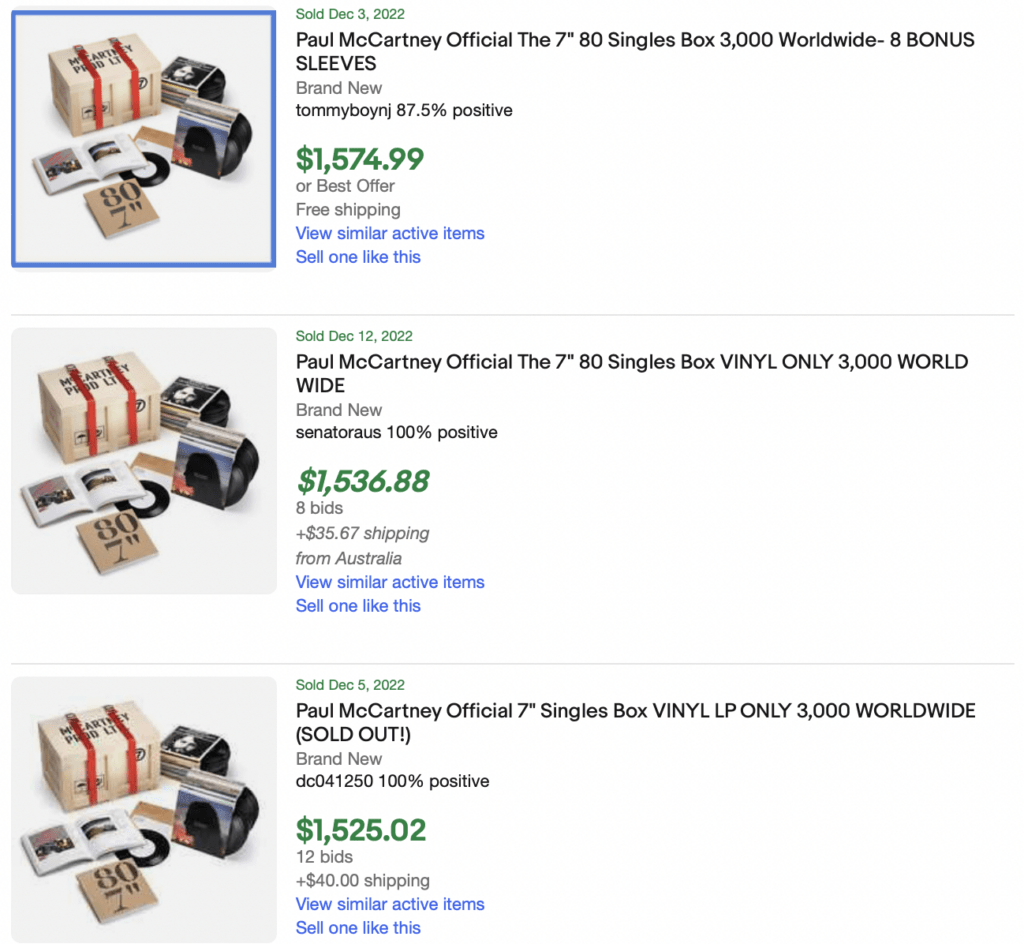Image resolution: width=1024 pixels, height=944 pixels.
Task: Click View similar active items under $1,536.88
Action: click(x=390, y=582)
